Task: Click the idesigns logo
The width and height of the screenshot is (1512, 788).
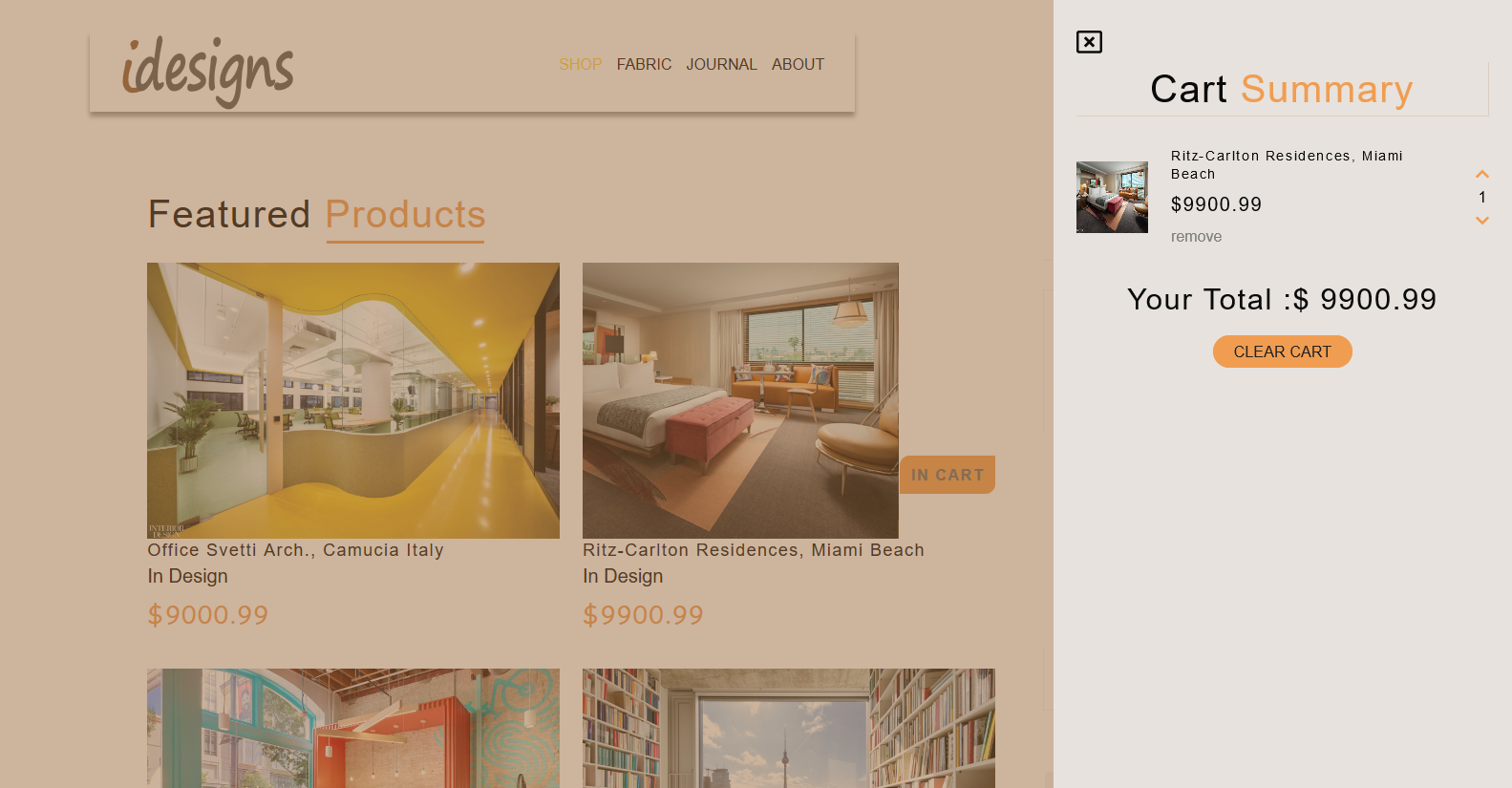Action: (x=208, y=72)
